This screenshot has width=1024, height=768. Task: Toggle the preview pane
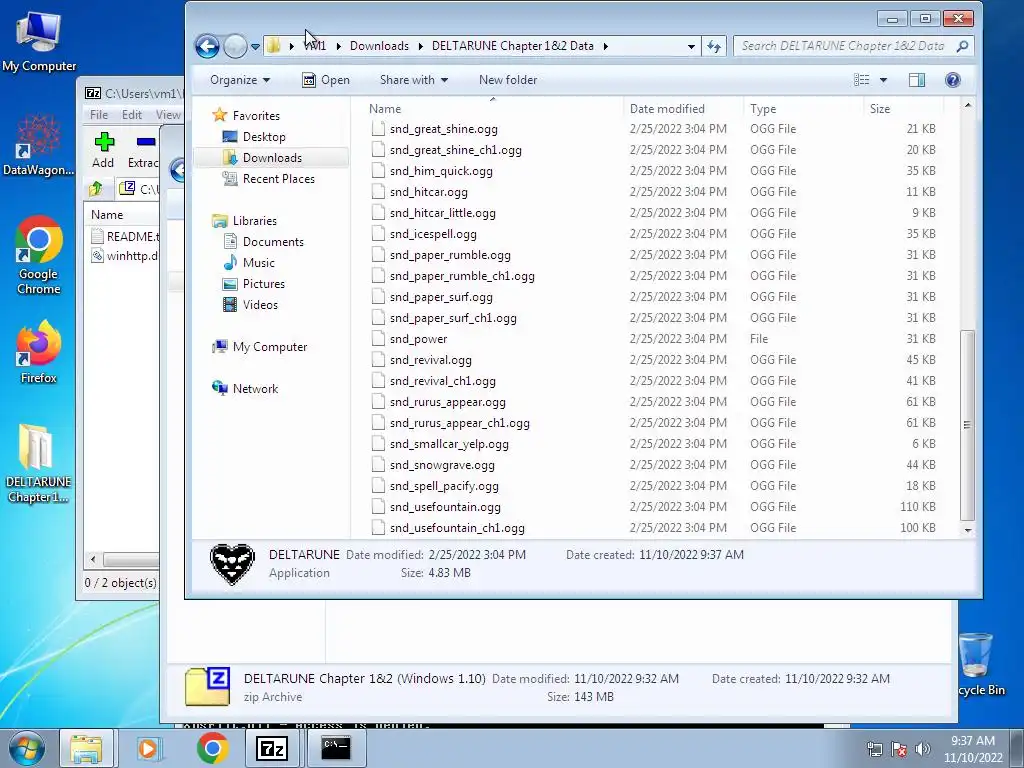click(x=917, y=80)
